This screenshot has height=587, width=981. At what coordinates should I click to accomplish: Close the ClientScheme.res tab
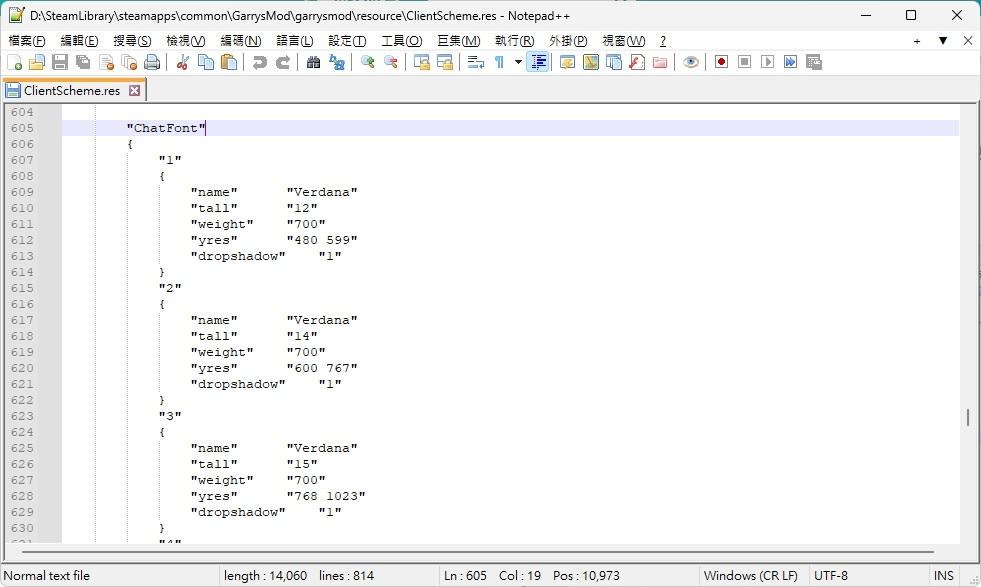(134, 90)
